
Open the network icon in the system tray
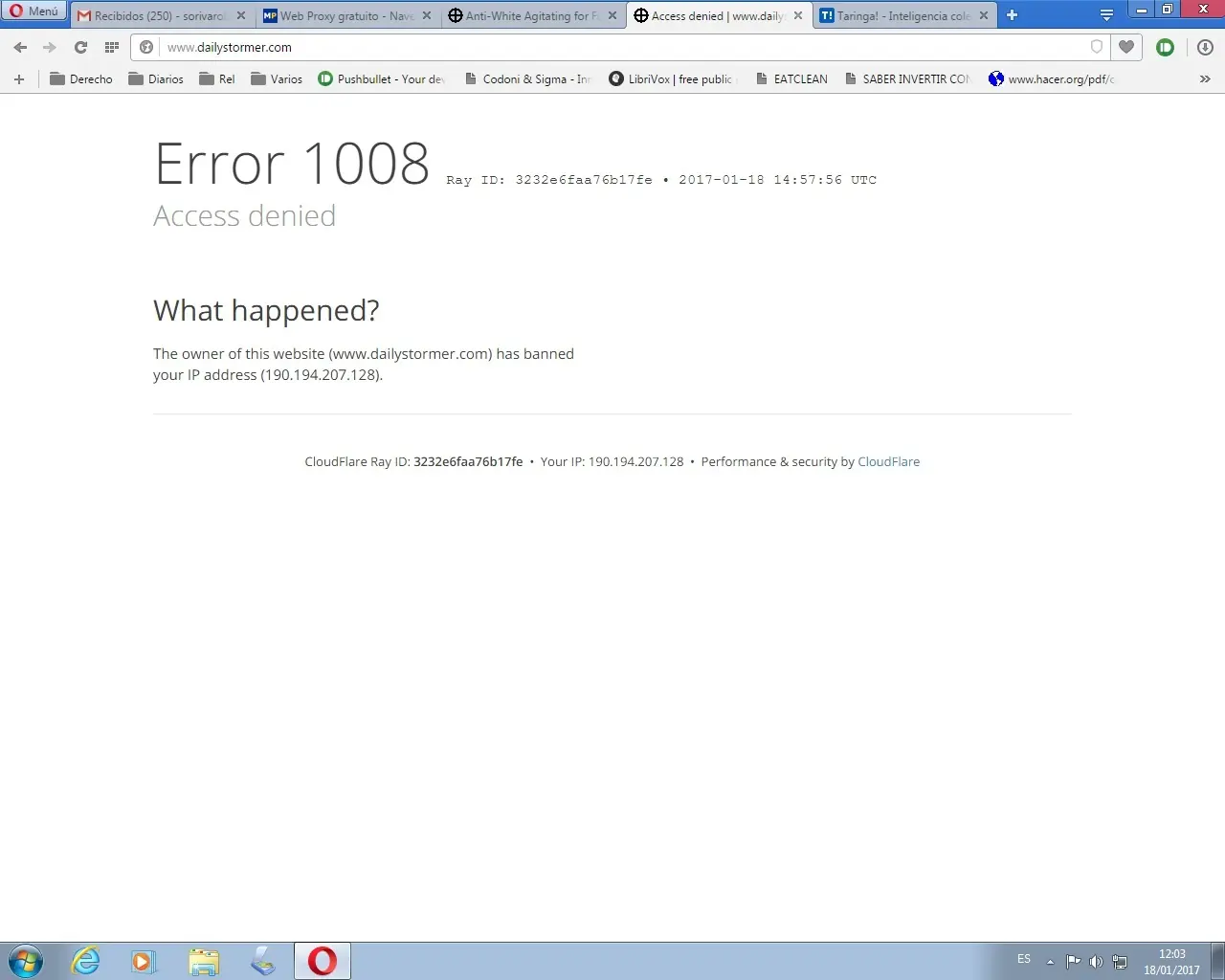pyautogui.click(x=1119, y=962)
